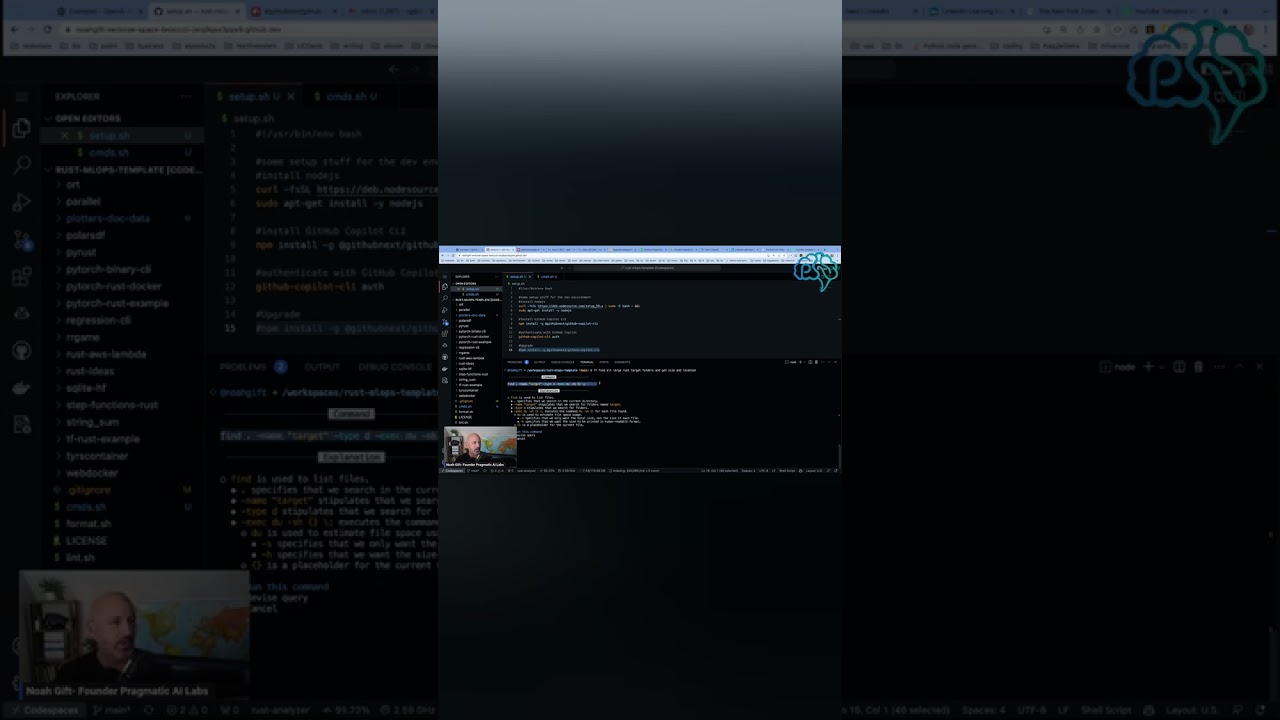Viewport: 1280px width, 720px height.
Task: Open the Explorer view in the activity bar
Action: pyautogui.click(x=445, y=287)
